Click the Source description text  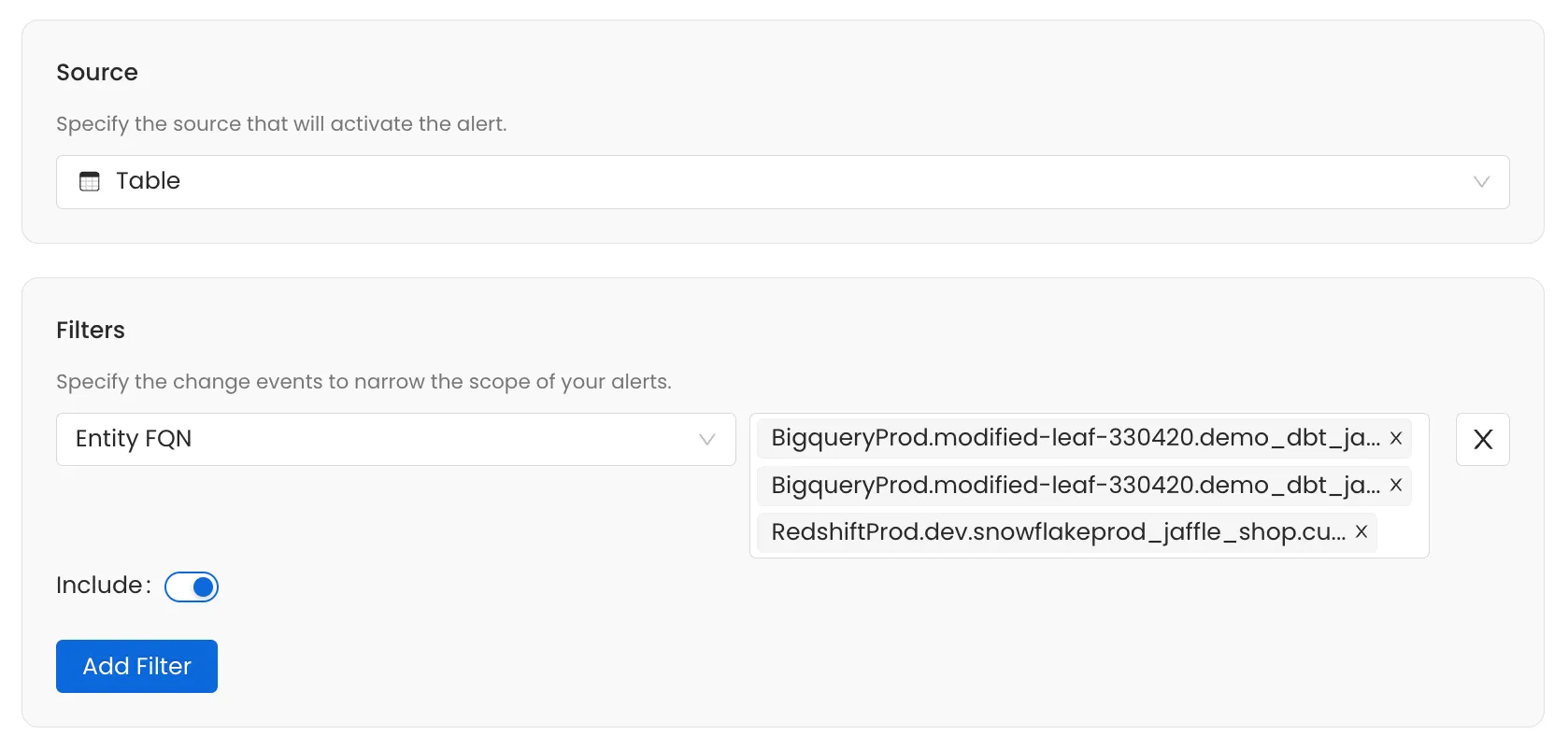tap(281, 124)
